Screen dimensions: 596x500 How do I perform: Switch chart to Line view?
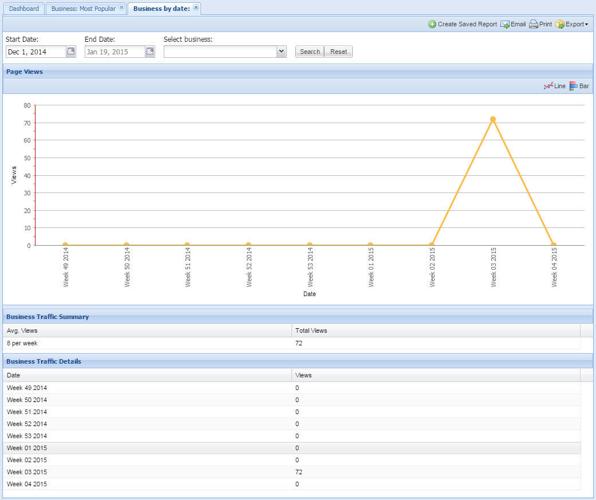(555, 86)
